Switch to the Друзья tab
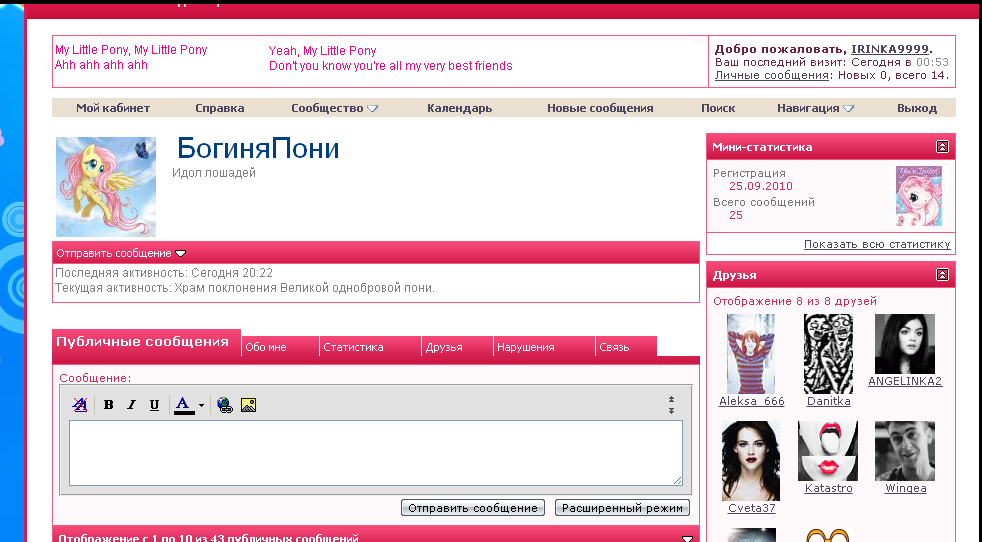Screen dimensions: 982x542 point(457,347)
